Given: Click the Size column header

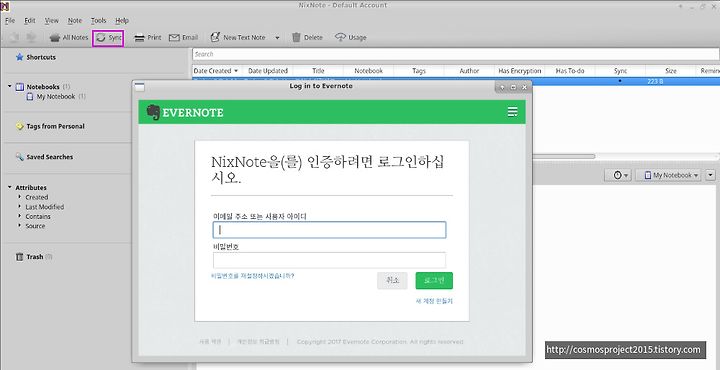Looking at the screenshot, I should [x=671, y=71].
